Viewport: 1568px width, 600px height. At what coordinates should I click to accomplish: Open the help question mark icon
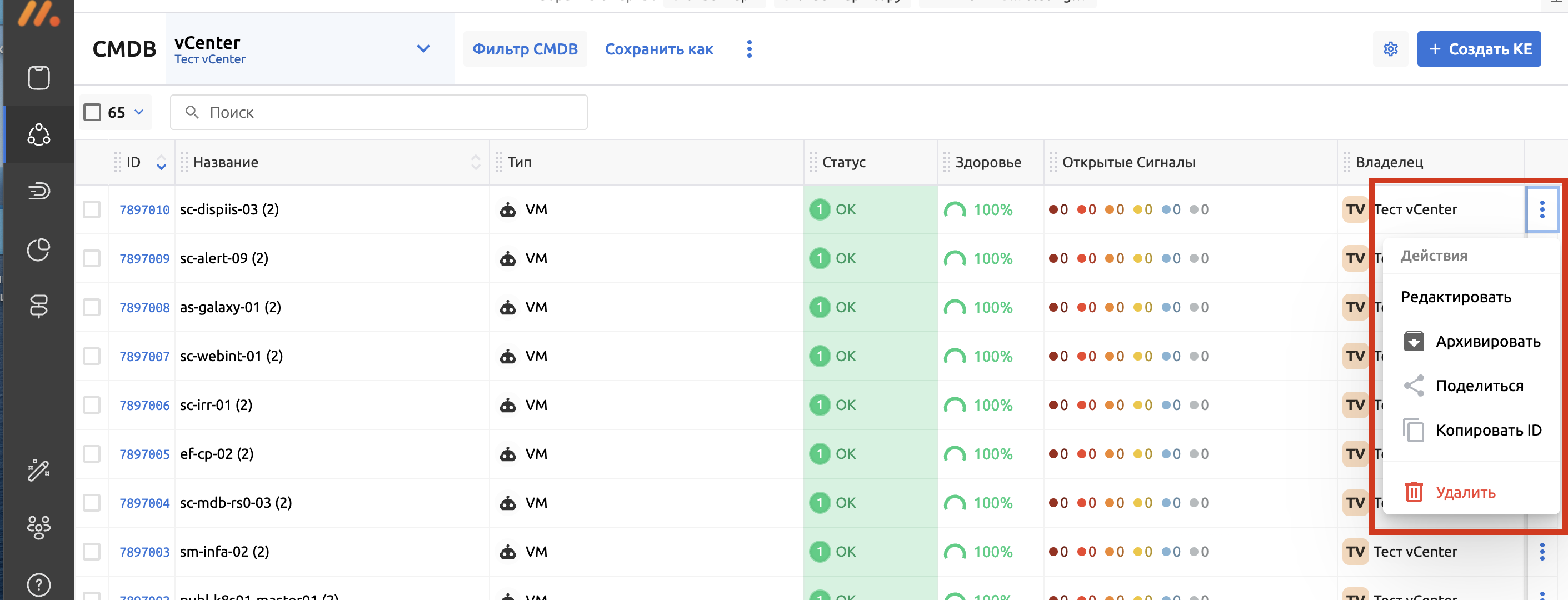pyautogui.click(x=38, y=585)
